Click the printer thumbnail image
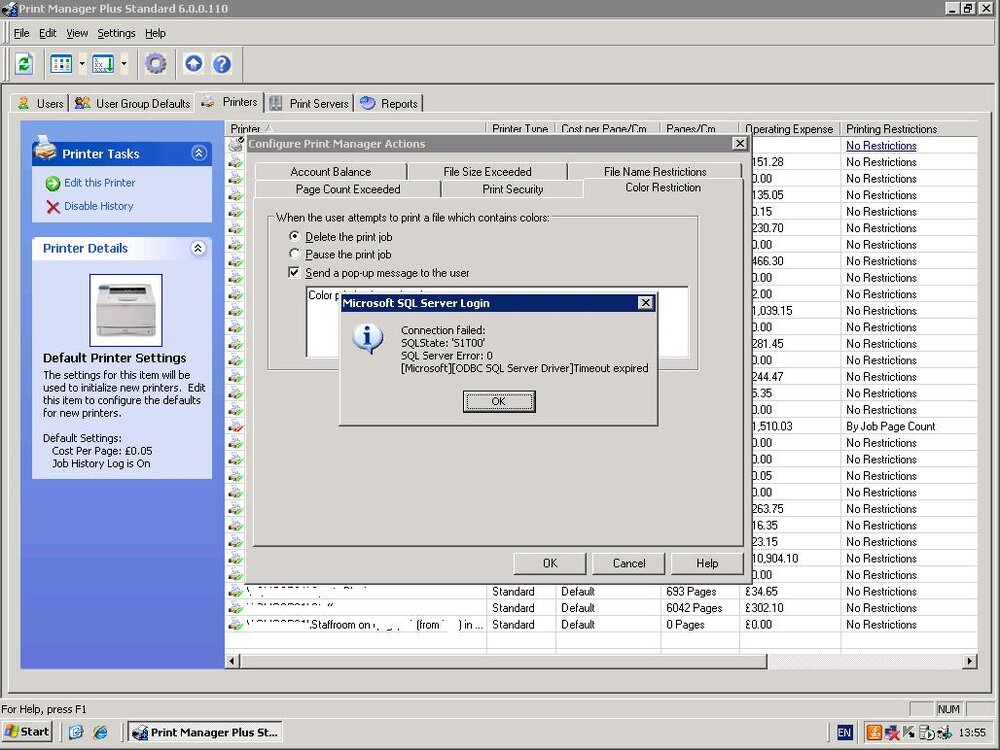Image resolution: width=1000 pixels, height=750 pixels. 126,311
